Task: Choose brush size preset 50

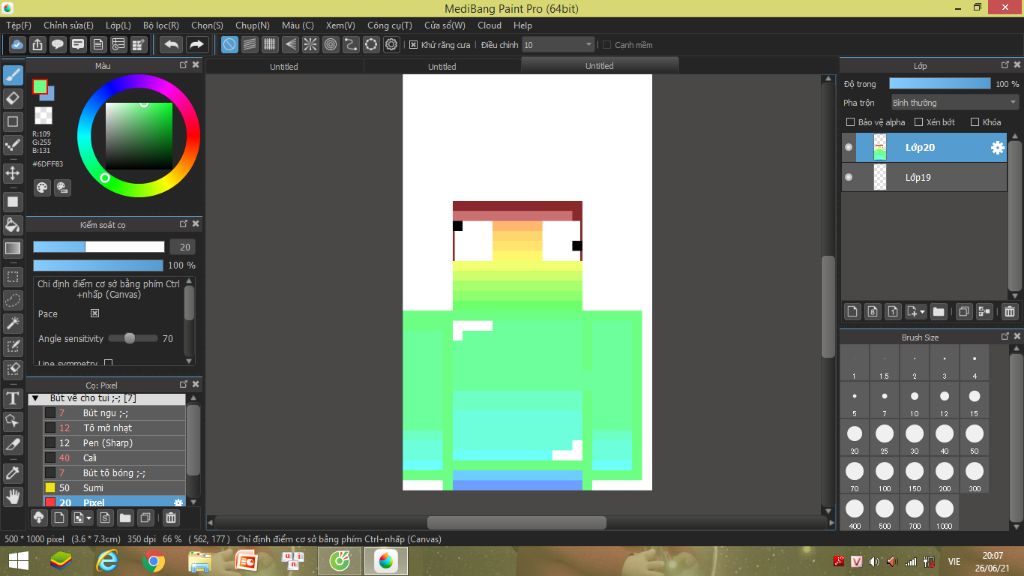Action: (x=974, y=438)
